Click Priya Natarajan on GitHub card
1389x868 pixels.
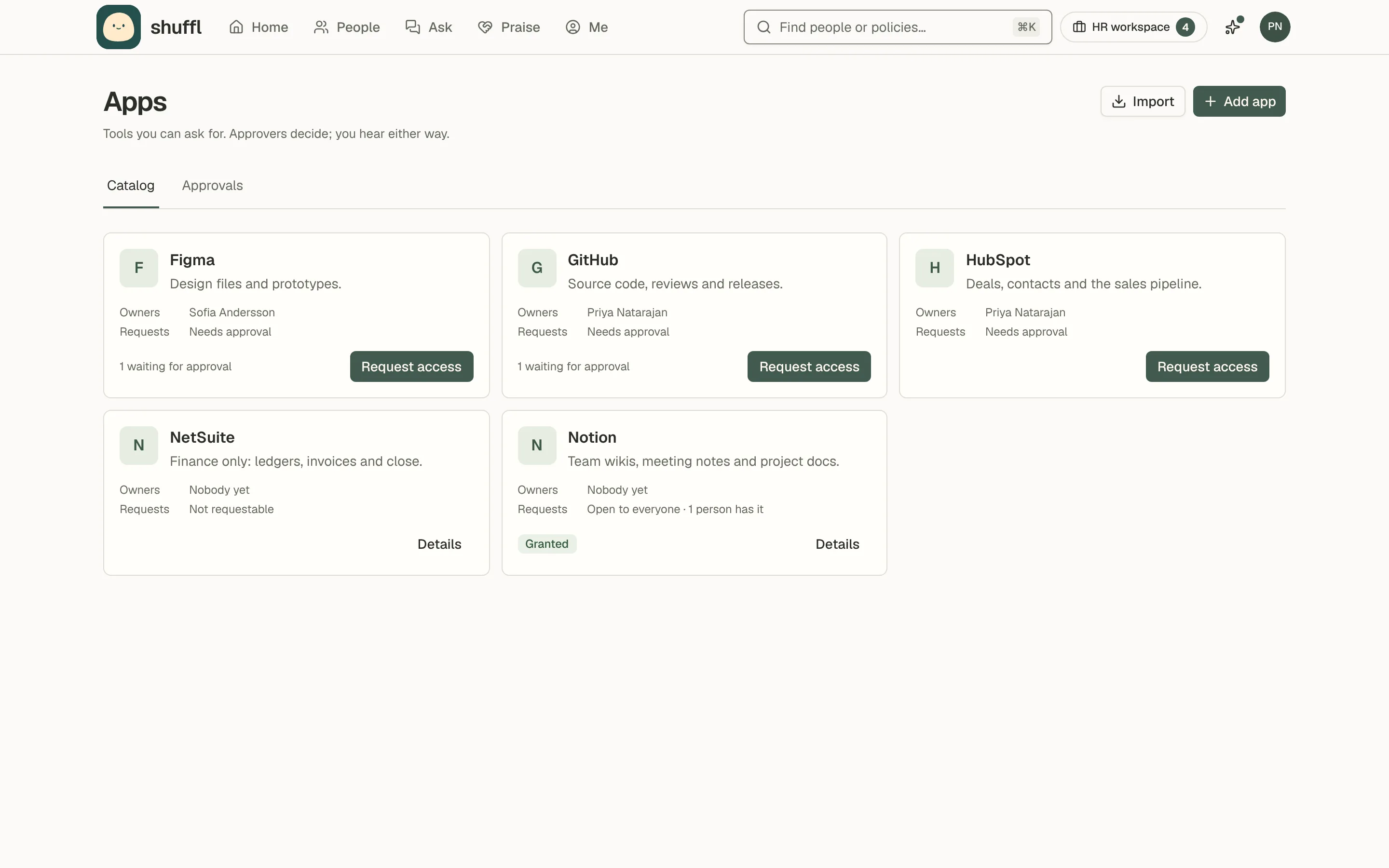(x=627, y=312)
